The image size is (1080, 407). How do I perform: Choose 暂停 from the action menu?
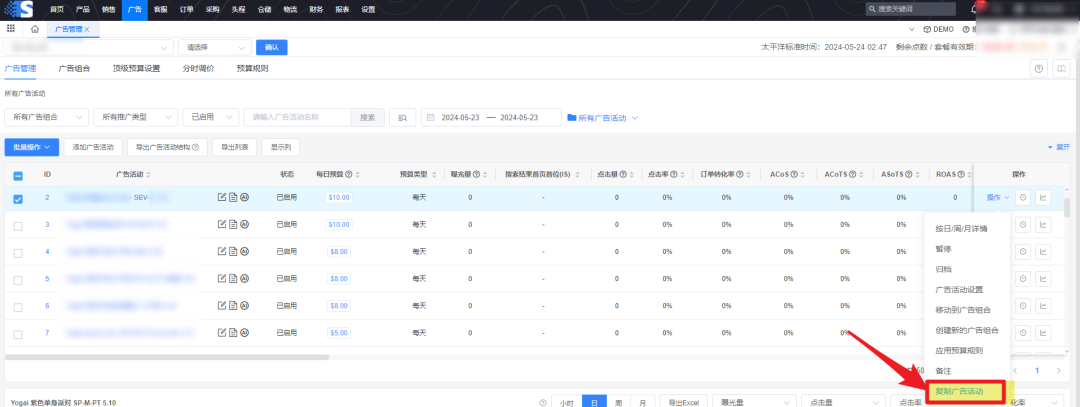[944, 249]
